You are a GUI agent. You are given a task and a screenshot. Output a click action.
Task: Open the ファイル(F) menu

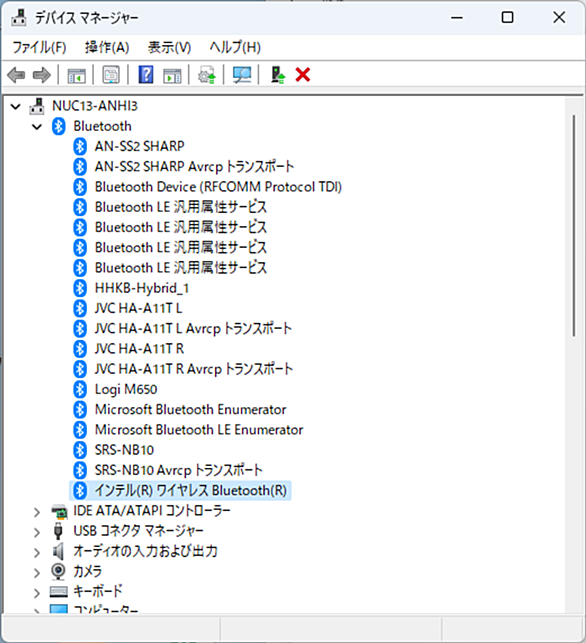(39, 48)
